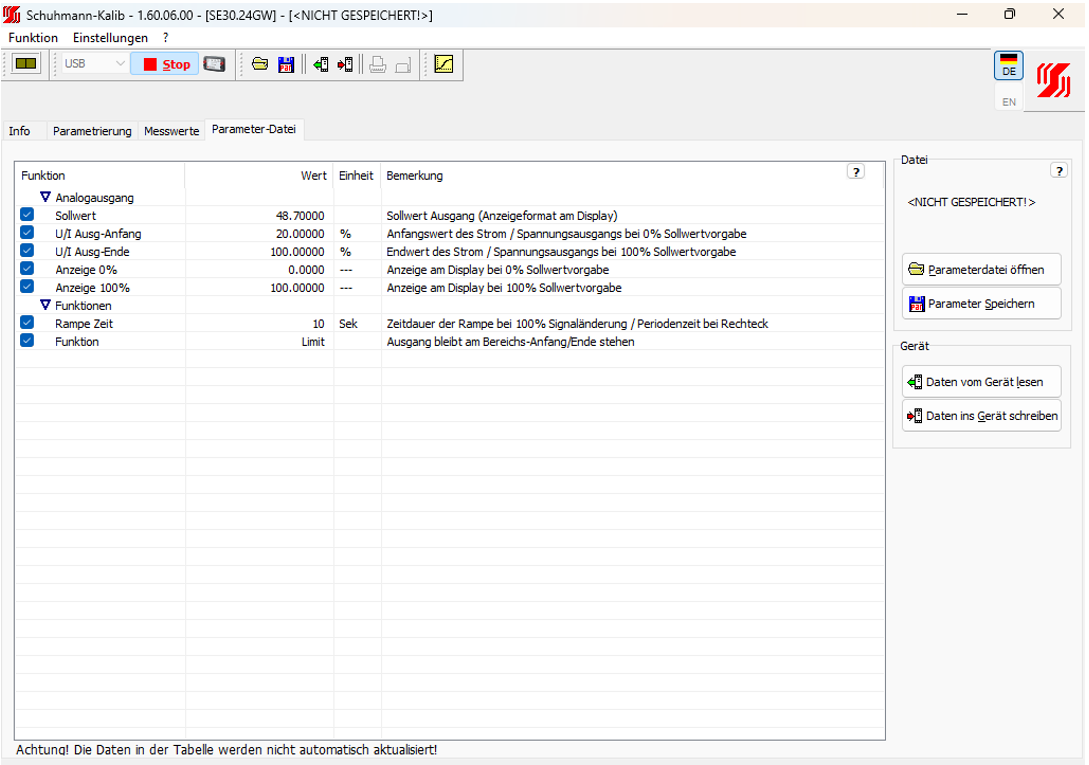Uncheck the Rampe Zeit checkbox
This screenshot has height=765, width=1089.
pos(26,322)
